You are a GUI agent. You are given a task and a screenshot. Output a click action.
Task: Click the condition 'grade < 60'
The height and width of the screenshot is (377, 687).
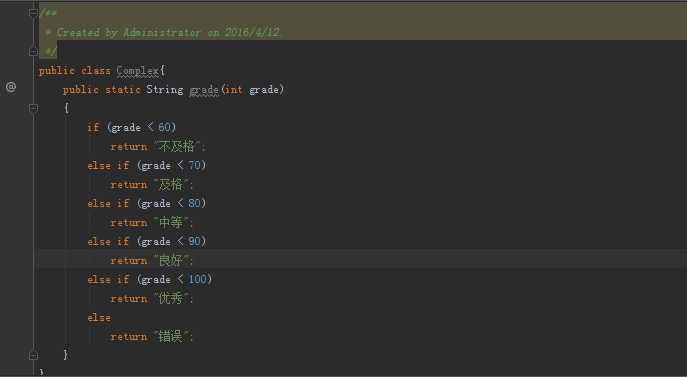pos(142,128)
